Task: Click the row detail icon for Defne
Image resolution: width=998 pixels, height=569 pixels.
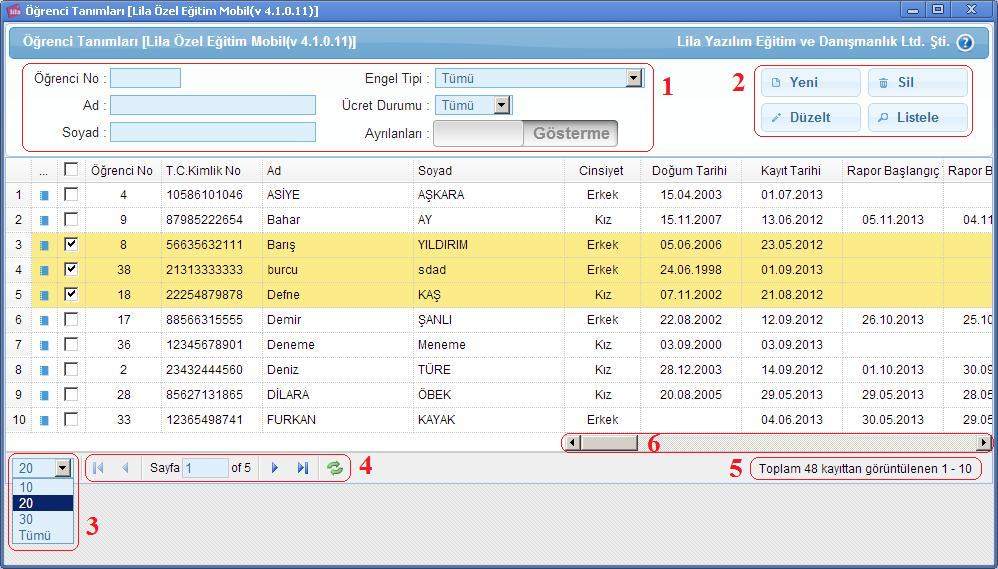Action: point(44,295)
